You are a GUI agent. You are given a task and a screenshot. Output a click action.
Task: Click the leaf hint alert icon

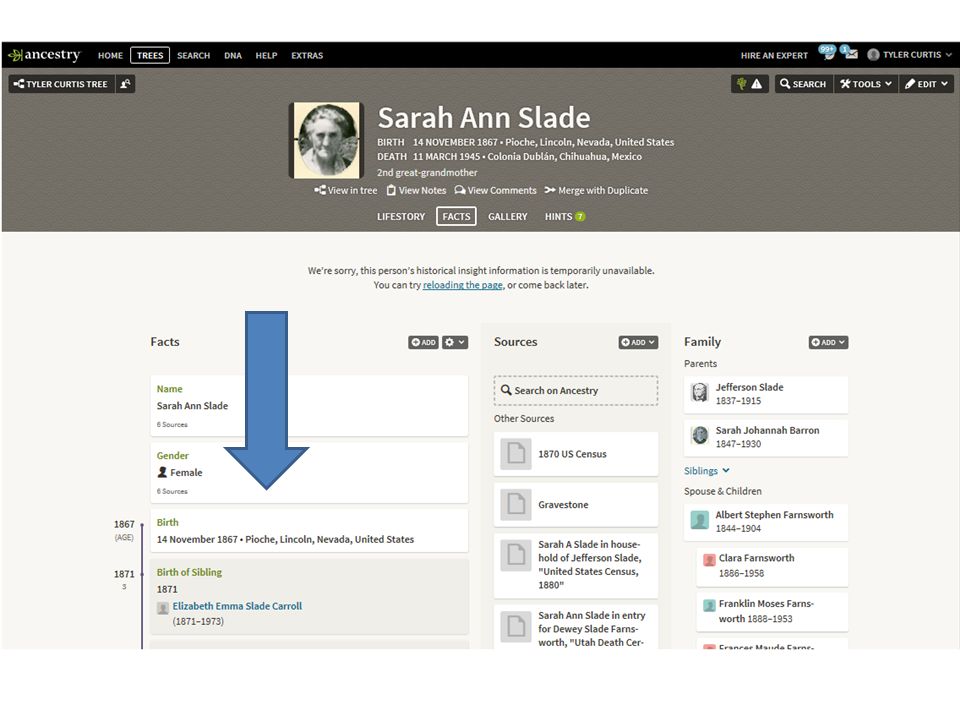749,84
